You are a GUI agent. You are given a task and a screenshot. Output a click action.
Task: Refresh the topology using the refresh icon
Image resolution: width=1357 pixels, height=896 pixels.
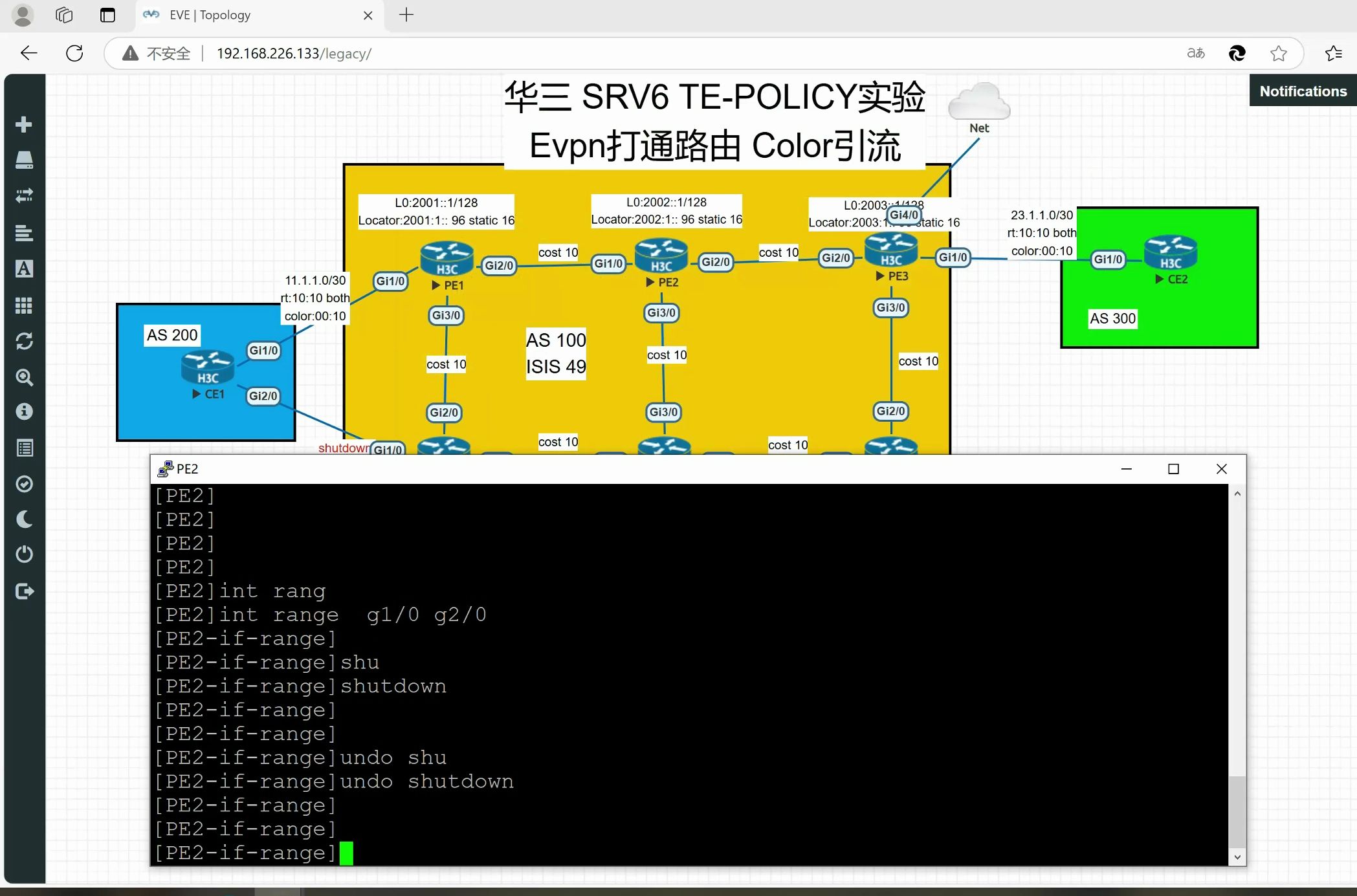pyautogui.click(x=25, y=341)
